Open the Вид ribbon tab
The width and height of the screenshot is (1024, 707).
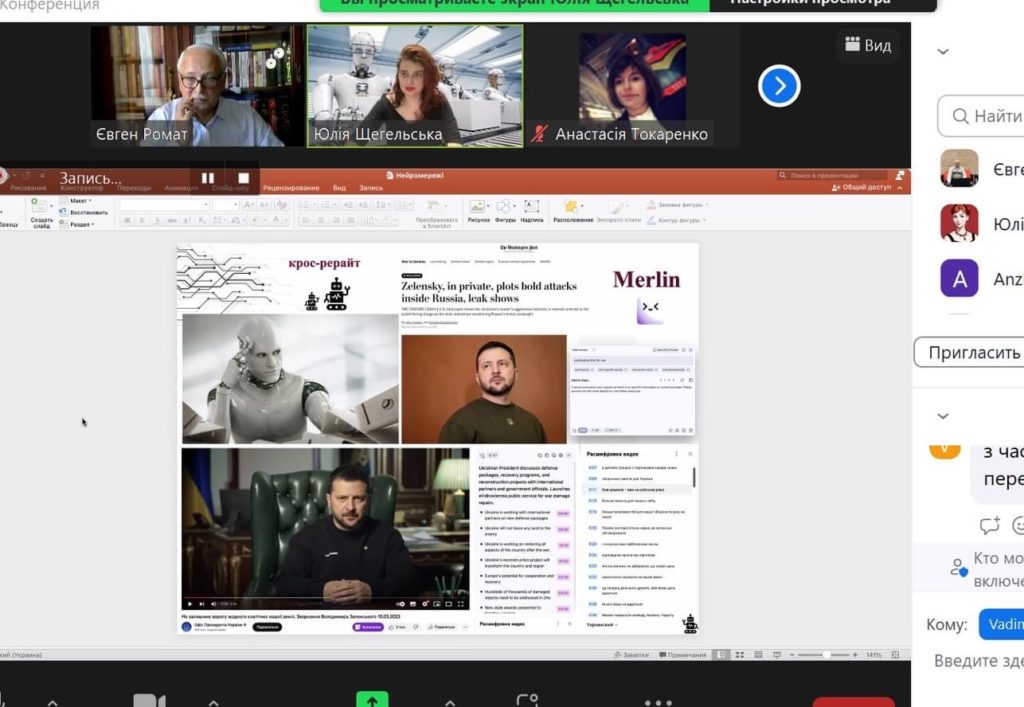339,188
